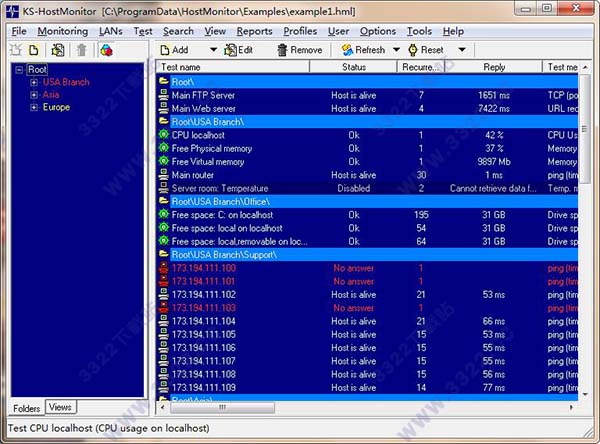Click the folder icon of Root\USA Branch\Support\ row
Image resolution: width=600 pixels, height=444 pixels.
click(x=164, y=254)
